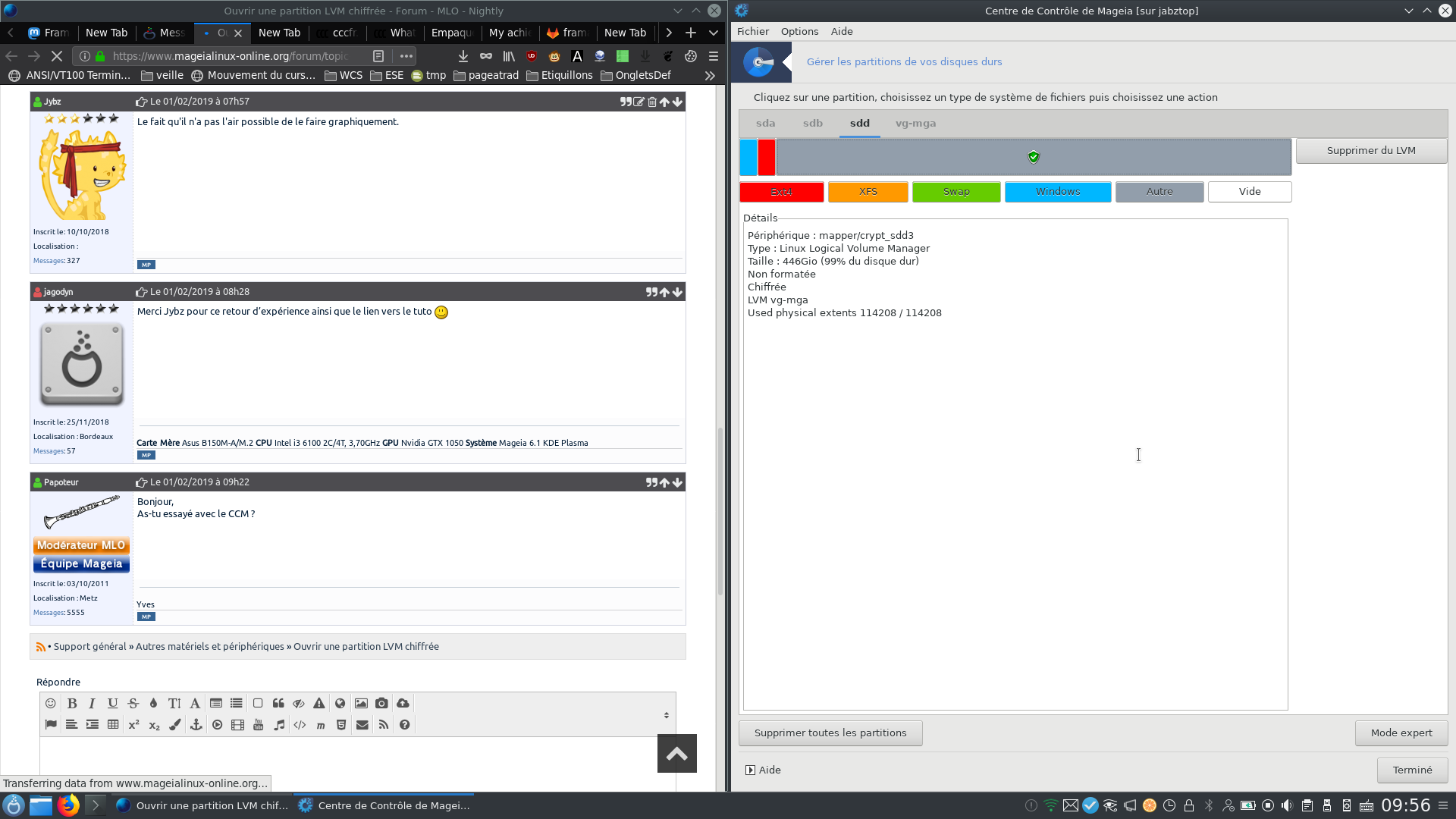Click Supprimer du LVM button
This screenshot has width=1456, height=819.
click(1370, 150)
